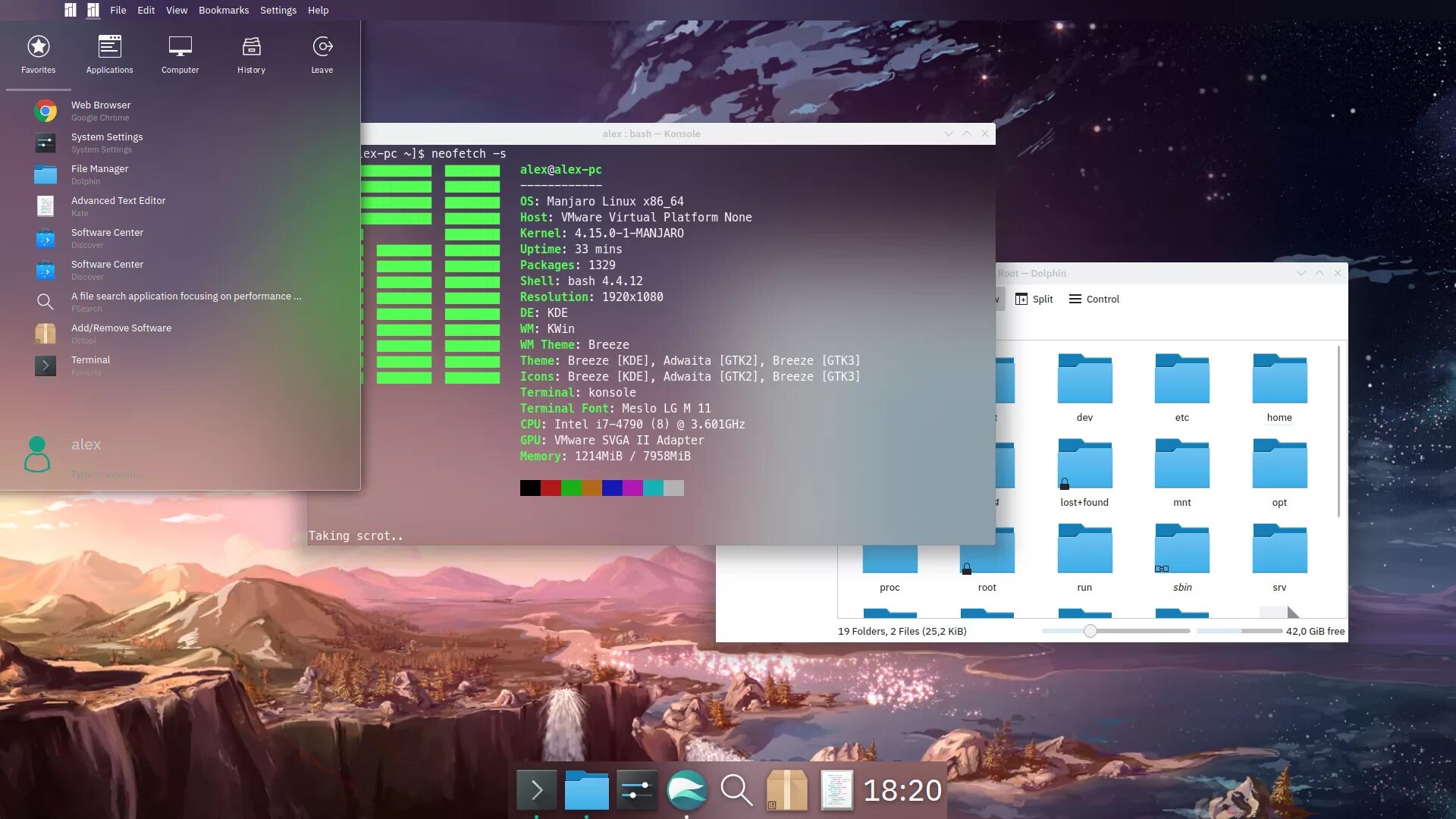This screenshot has width=1456, height=819.
Task: Open Konsole terminal icon in dock
Action: coord(537,790)
